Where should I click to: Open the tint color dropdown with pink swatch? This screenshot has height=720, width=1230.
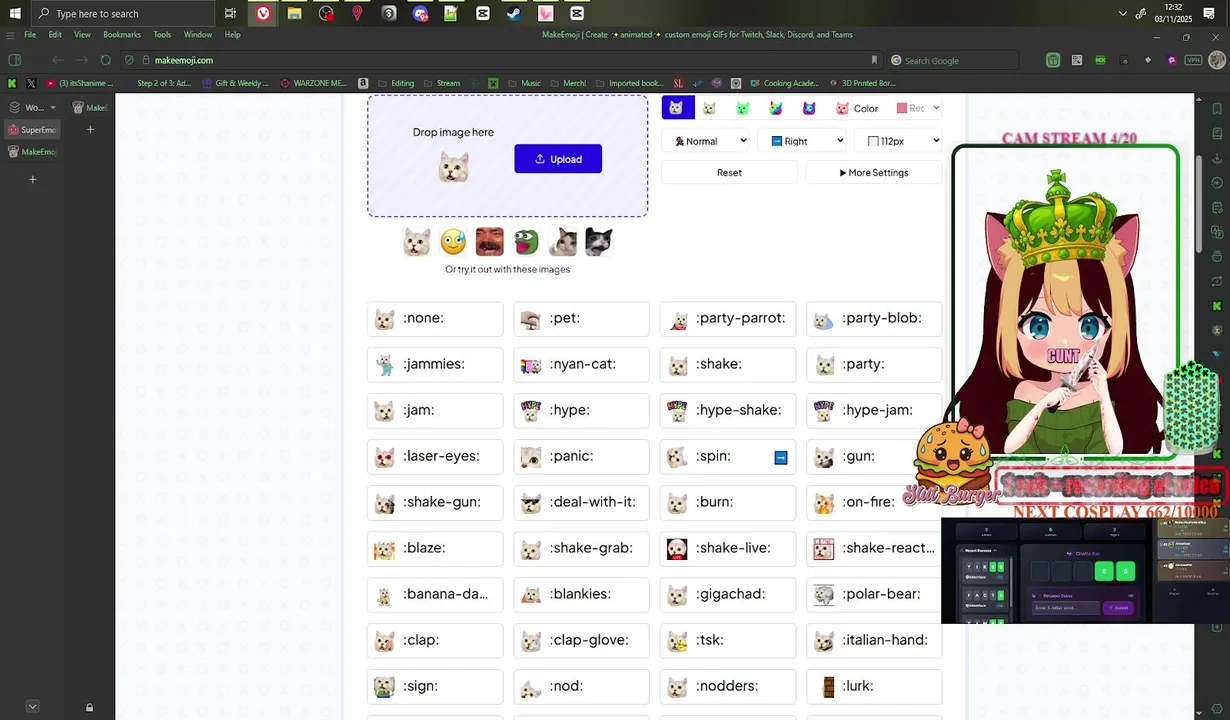click(x=917, y=108)
